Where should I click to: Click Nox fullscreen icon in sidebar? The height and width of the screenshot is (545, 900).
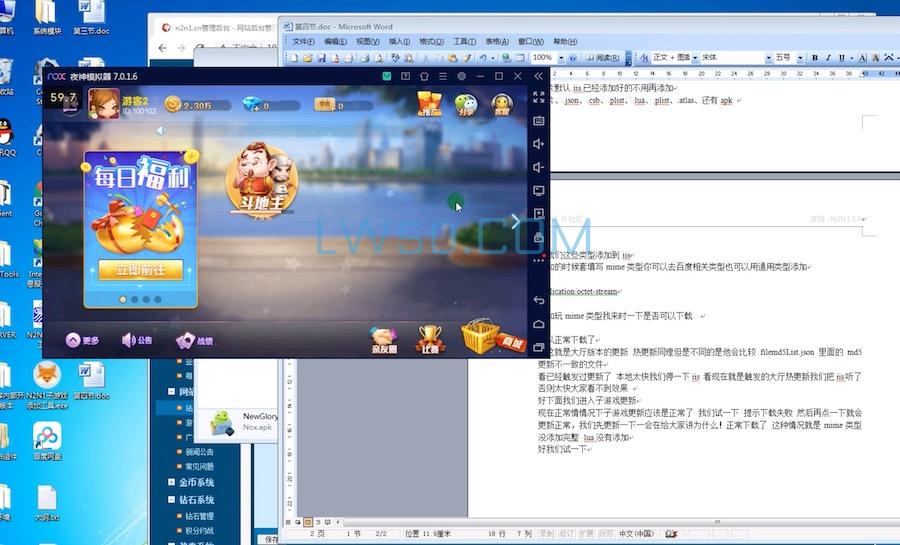point(538,97)
